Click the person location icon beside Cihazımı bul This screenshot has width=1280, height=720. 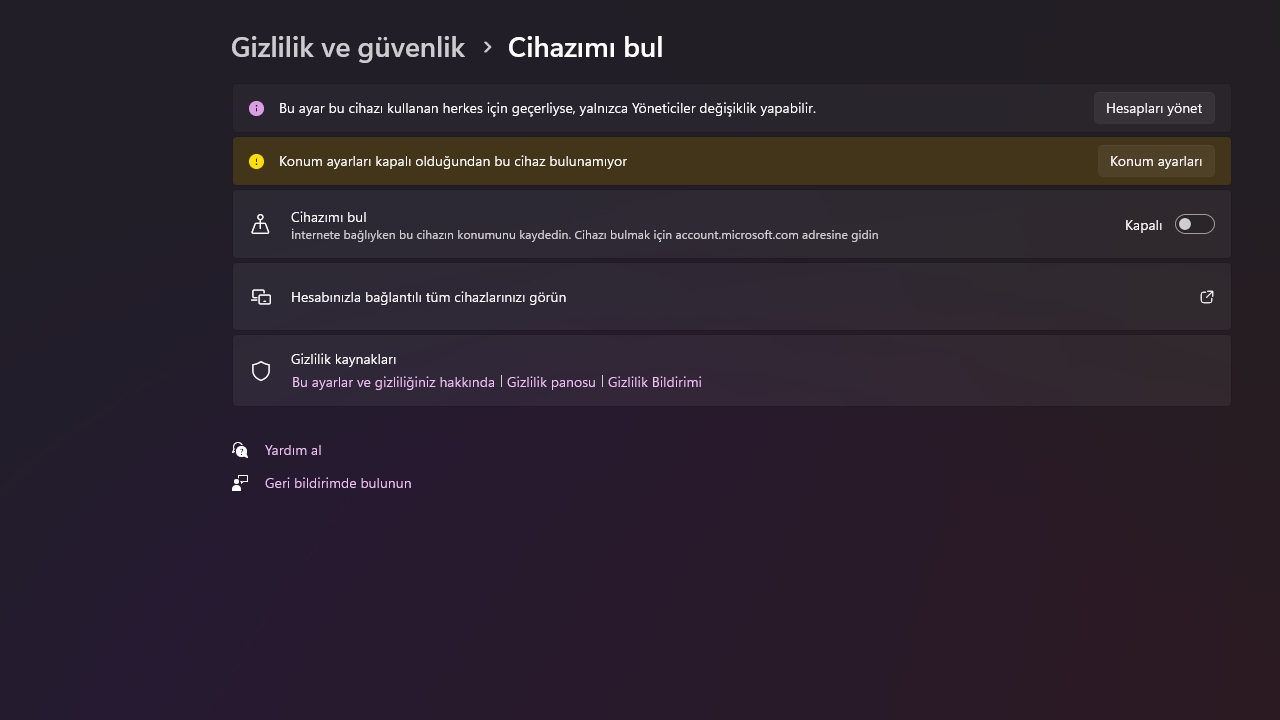(x=260, y=224)
